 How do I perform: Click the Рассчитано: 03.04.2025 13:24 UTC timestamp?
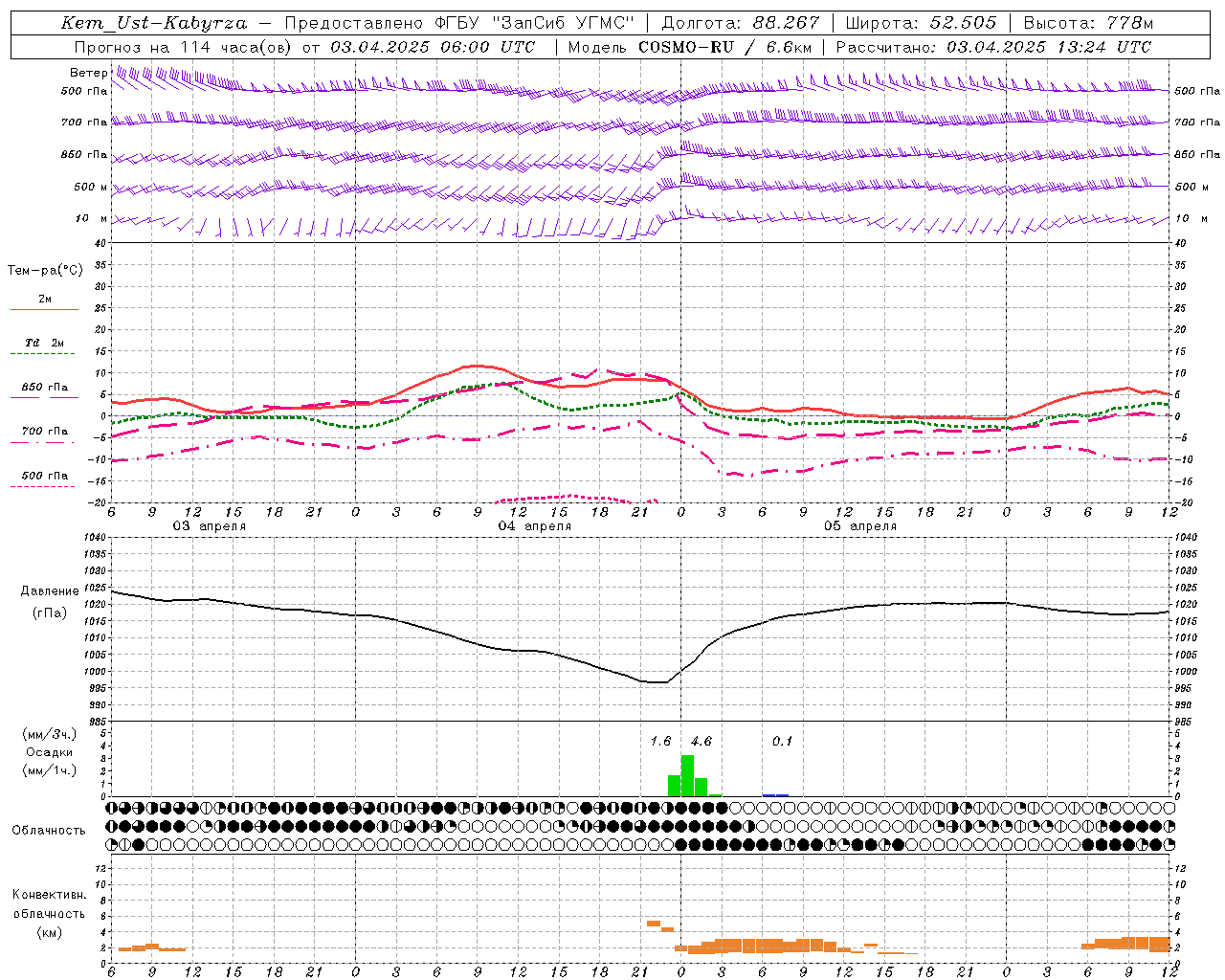(x=993, y=47)
